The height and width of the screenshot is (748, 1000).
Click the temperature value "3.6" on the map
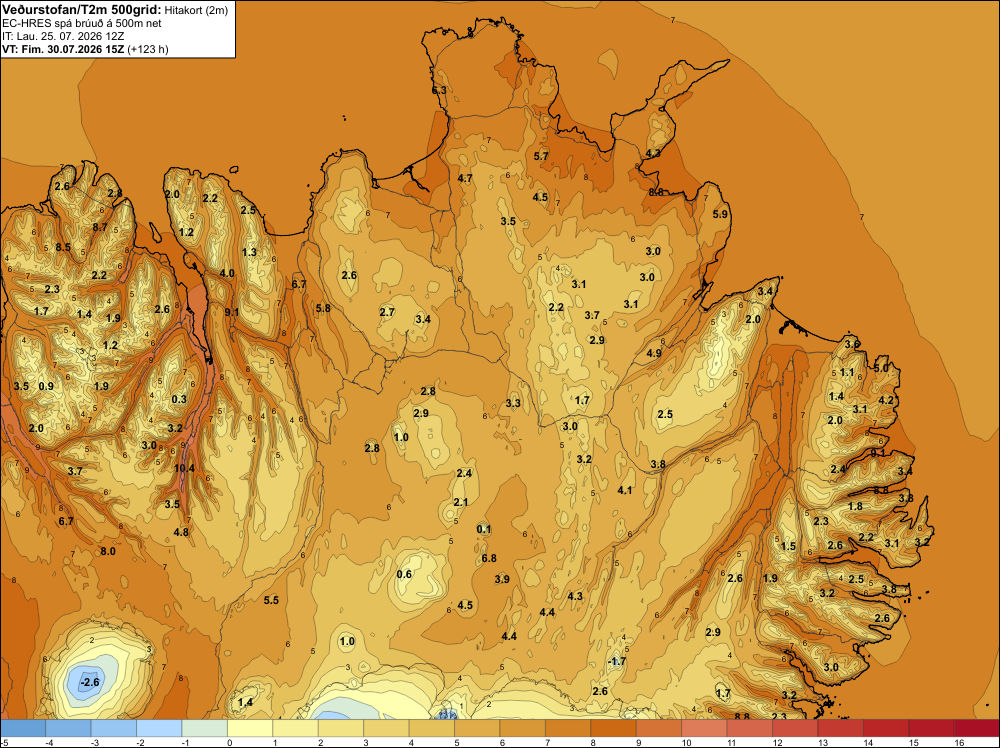(852, 344)
